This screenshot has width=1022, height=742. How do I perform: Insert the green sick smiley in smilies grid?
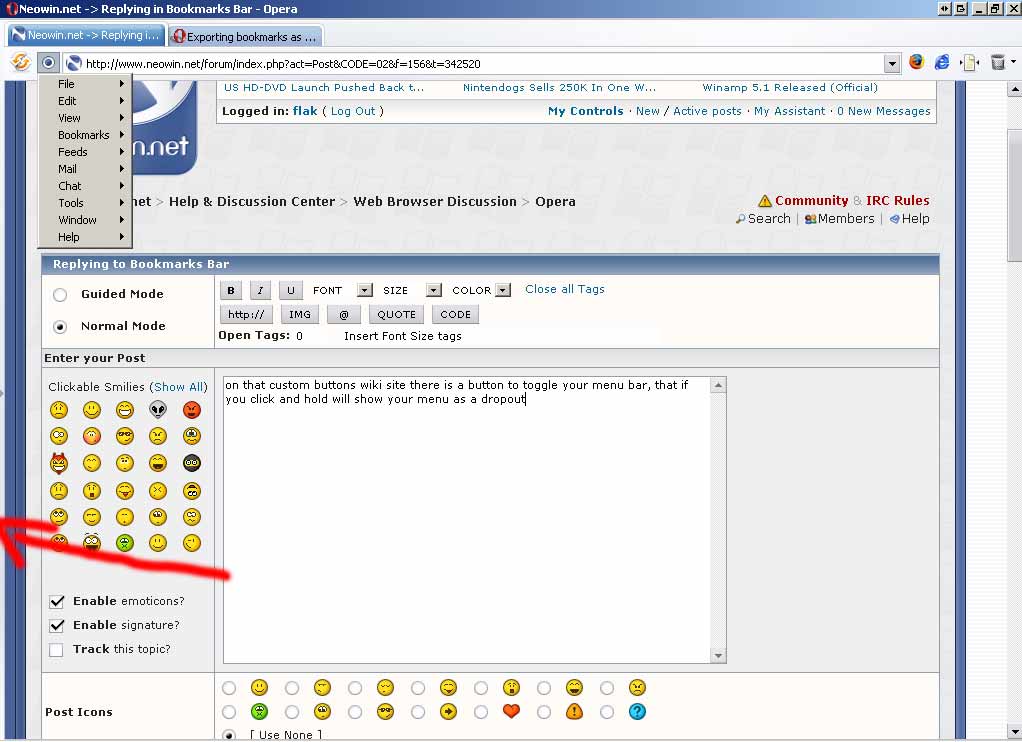click(124, 542)
